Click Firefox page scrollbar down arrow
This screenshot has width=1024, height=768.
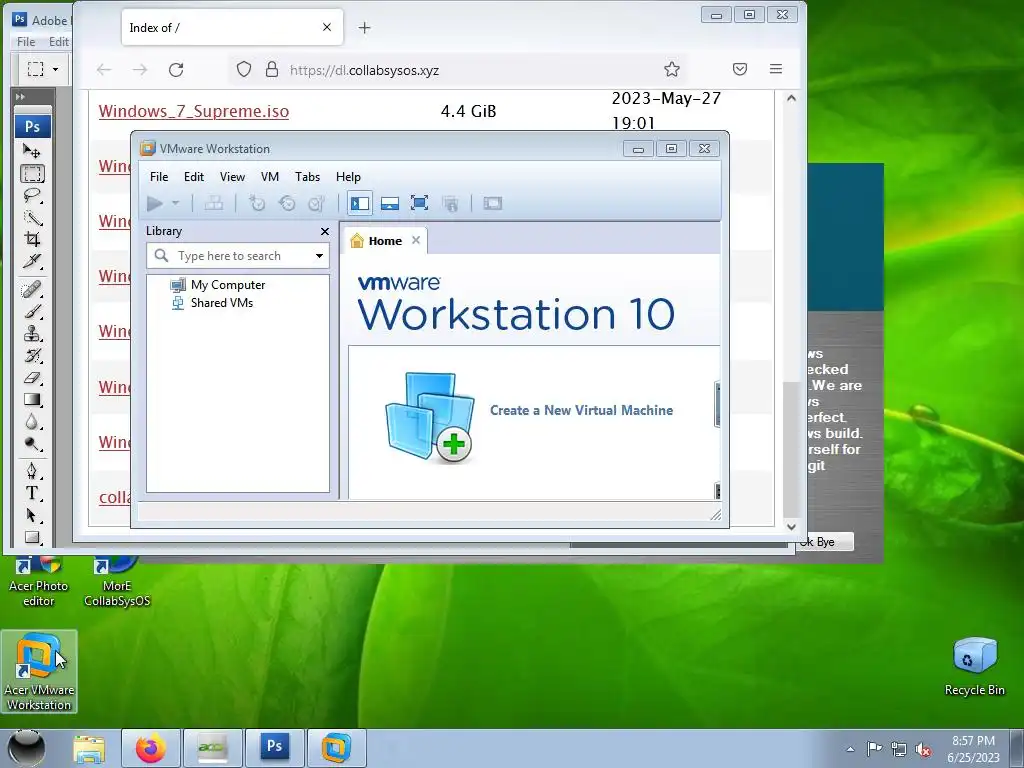[792, 526]
